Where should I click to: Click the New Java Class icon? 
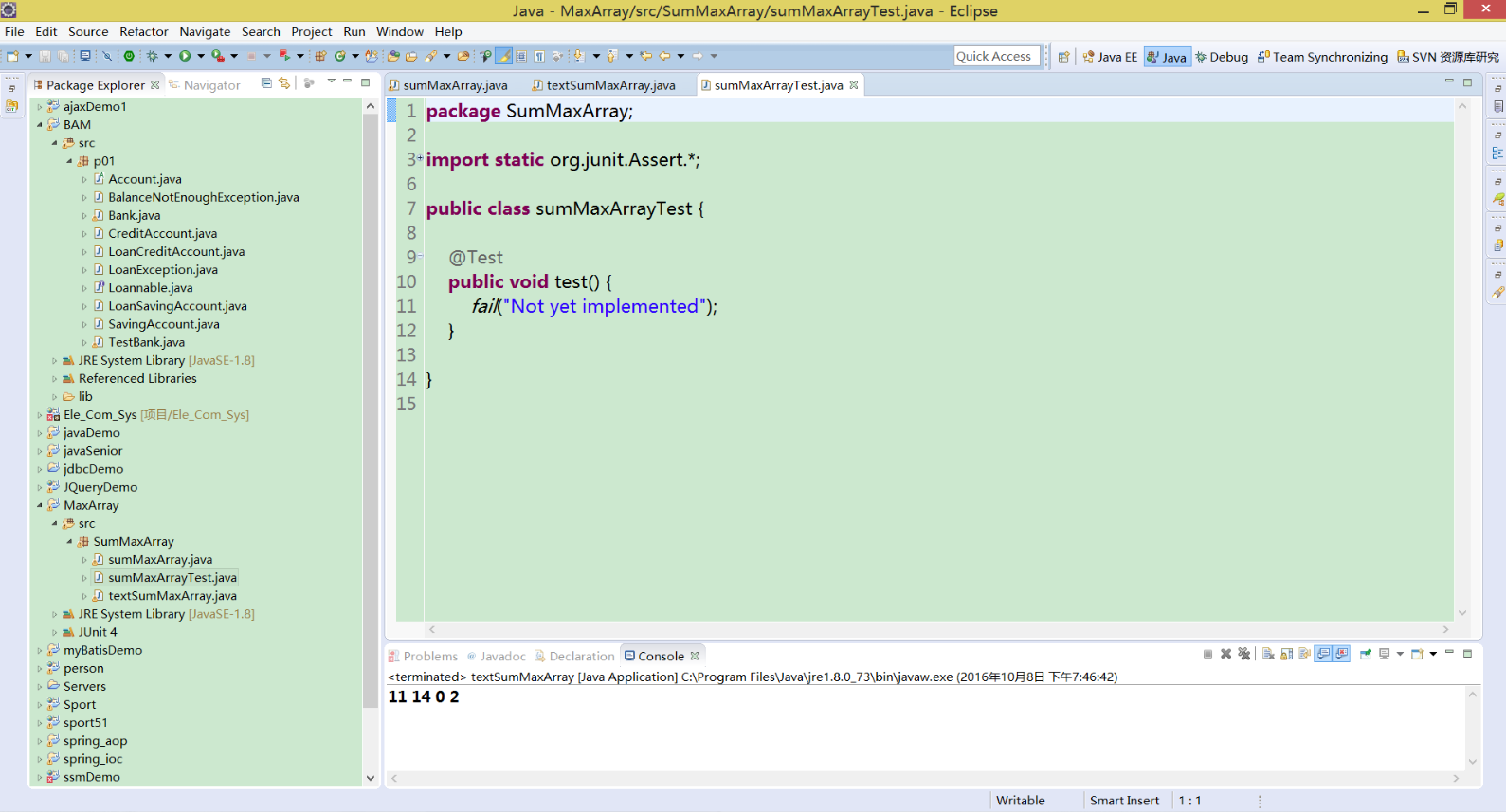[340, 57]
